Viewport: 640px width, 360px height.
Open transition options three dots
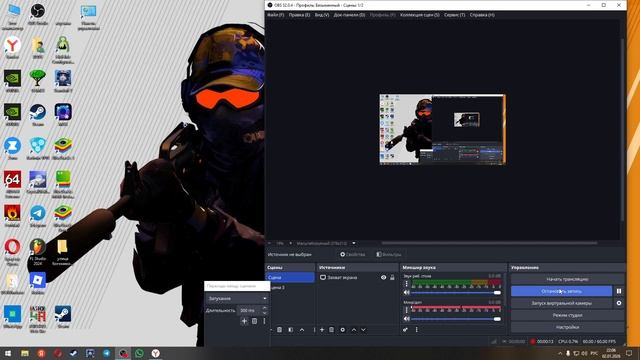click(264, 321)
